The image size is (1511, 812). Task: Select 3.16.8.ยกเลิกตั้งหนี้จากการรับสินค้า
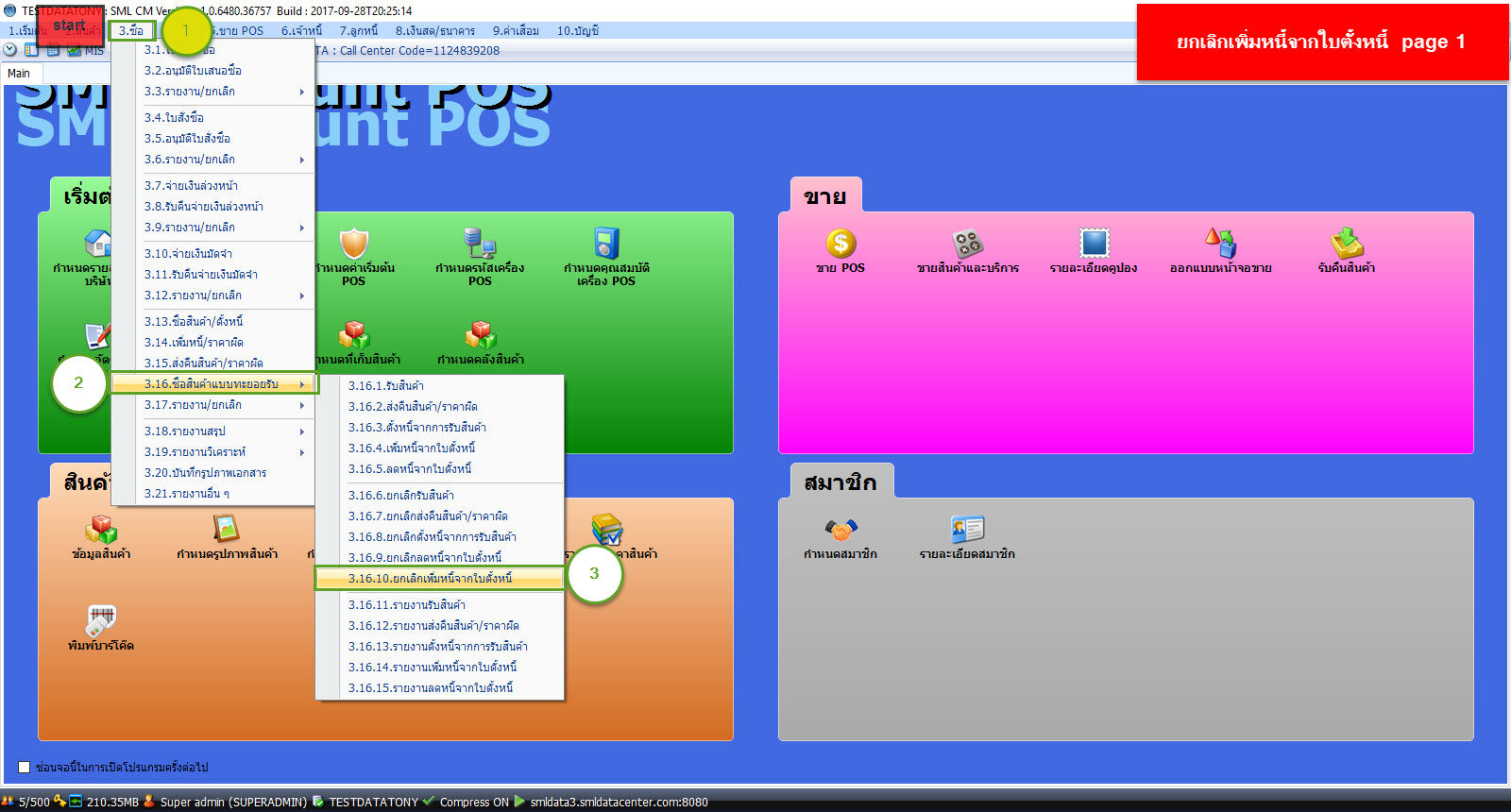pos(440,537)
